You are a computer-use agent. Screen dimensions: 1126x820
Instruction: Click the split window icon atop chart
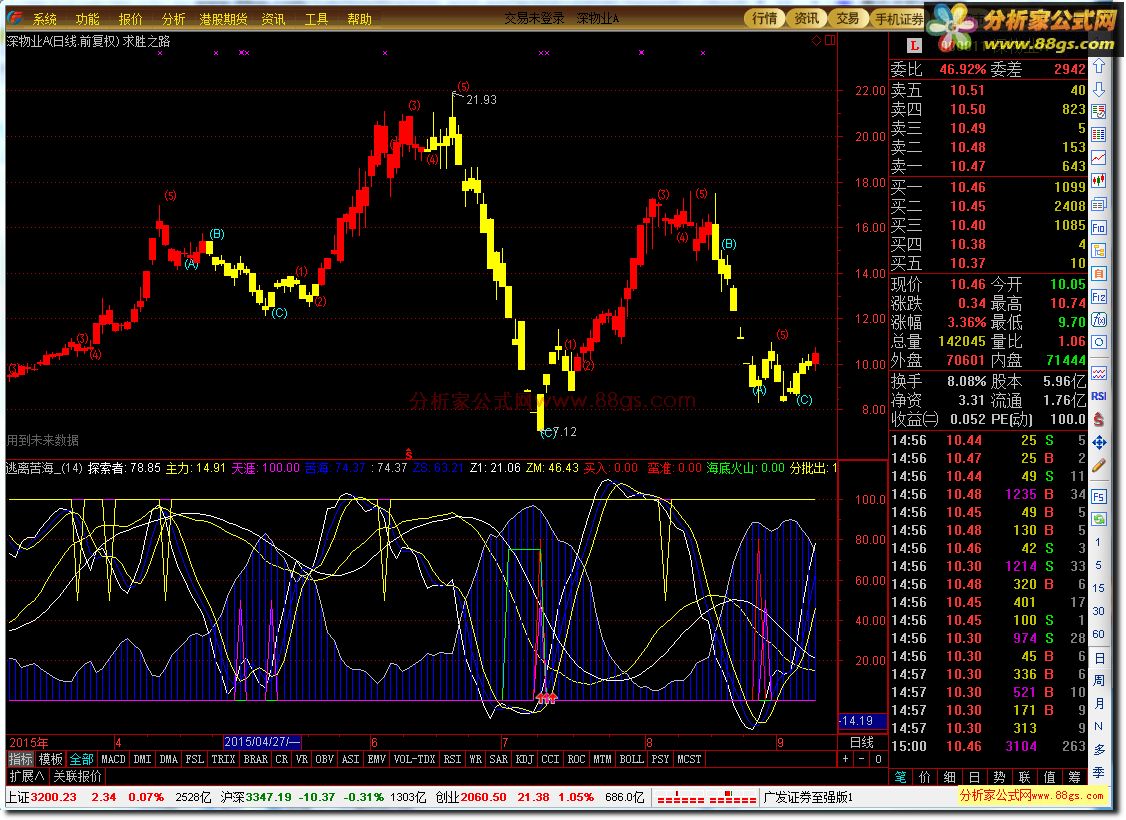point(830,40)
